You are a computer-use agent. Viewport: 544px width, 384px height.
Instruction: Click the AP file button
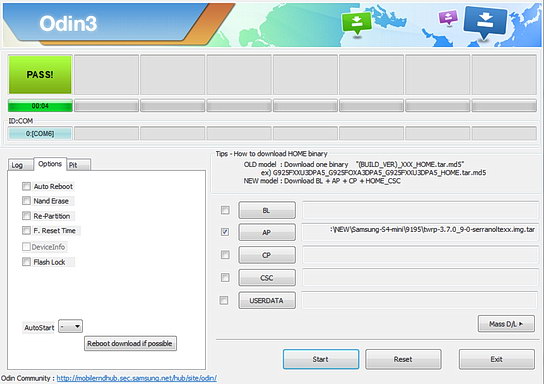click(267, 232)
